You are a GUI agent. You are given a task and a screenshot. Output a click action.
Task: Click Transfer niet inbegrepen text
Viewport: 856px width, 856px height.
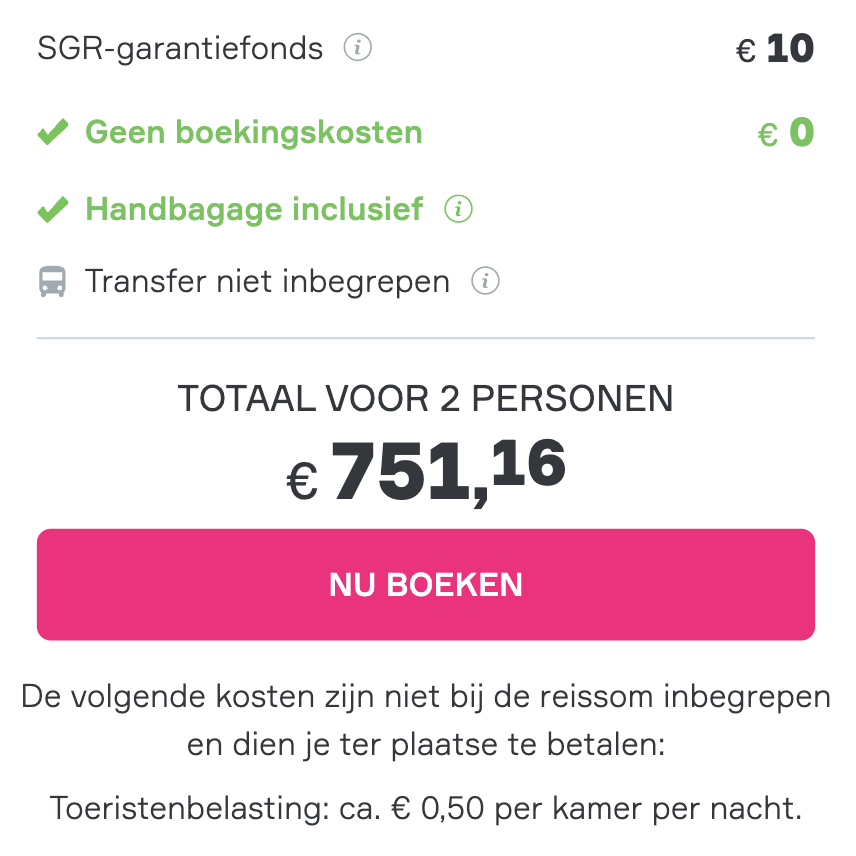tap(267, 282)
